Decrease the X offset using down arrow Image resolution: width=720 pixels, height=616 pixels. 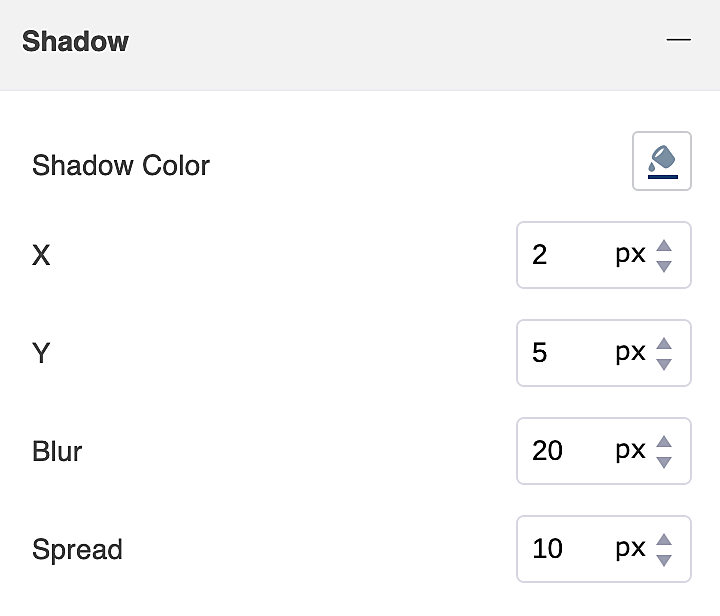pyautogui.click(x=664, y=266)
